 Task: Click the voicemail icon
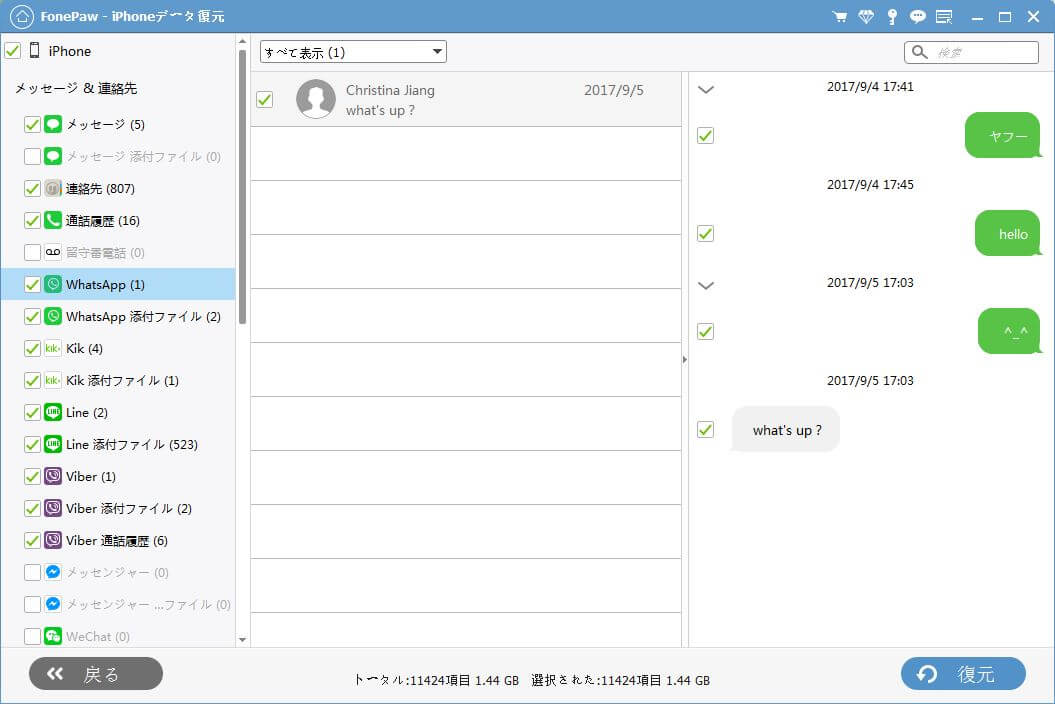click(53, 252)
